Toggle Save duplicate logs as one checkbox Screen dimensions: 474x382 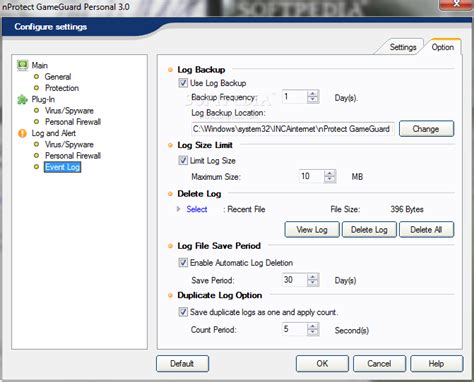pos(183,312)
